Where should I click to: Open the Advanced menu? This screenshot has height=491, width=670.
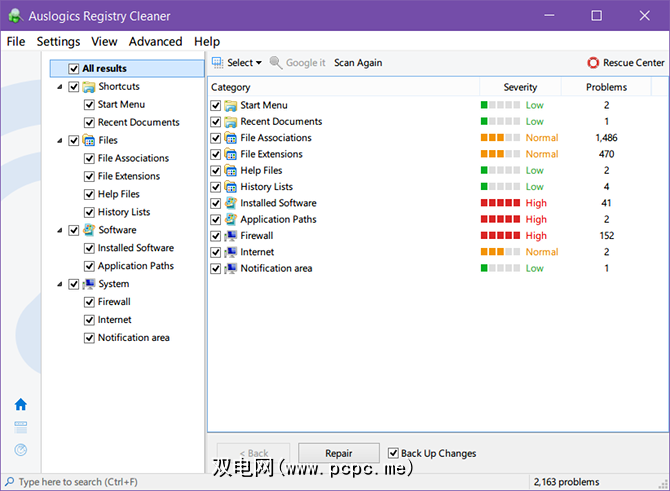pos(156,41)
